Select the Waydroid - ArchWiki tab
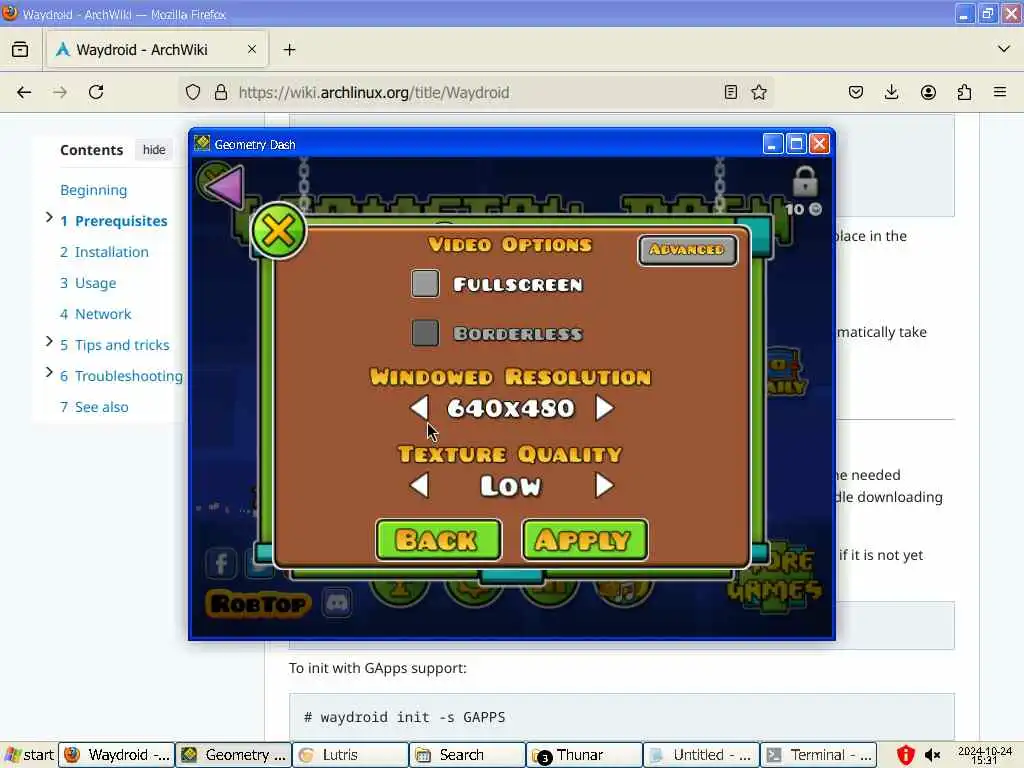 click(157, 50)
